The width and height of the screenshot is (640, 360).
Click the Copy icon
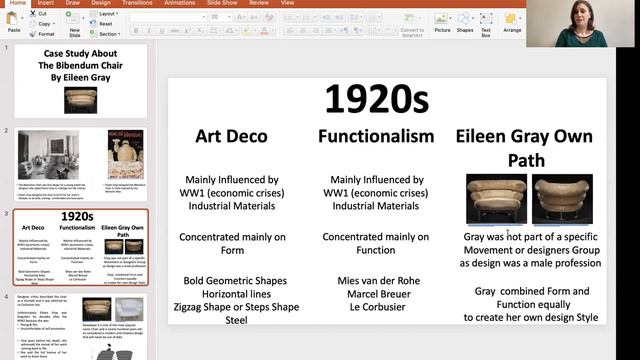point(33,24)
